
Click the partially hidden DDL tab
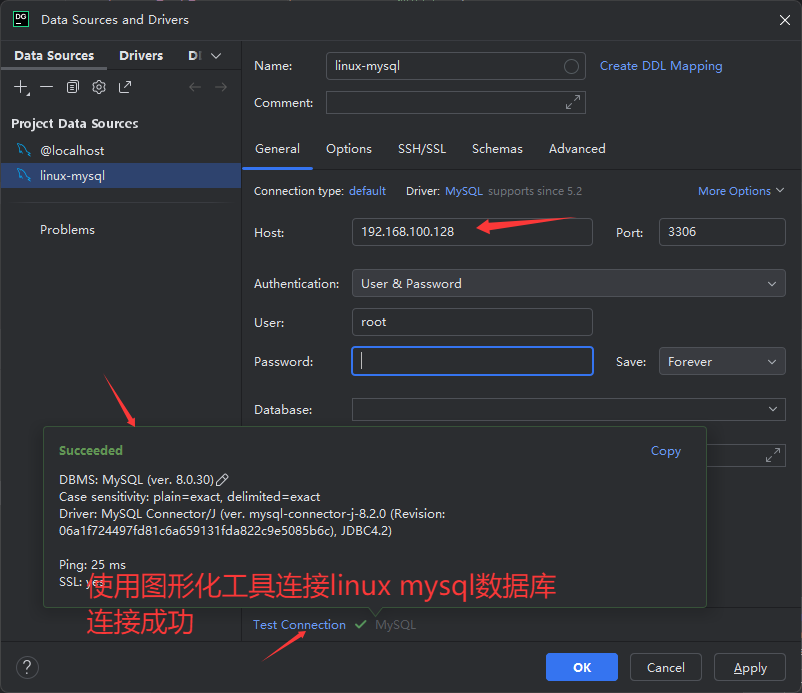(x=195, y=55)
